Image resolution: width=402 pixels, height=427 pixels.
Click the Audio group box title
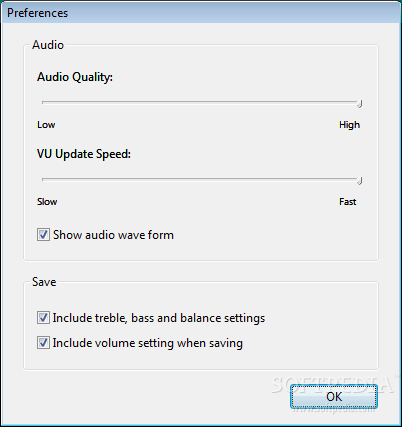[48, 45]
